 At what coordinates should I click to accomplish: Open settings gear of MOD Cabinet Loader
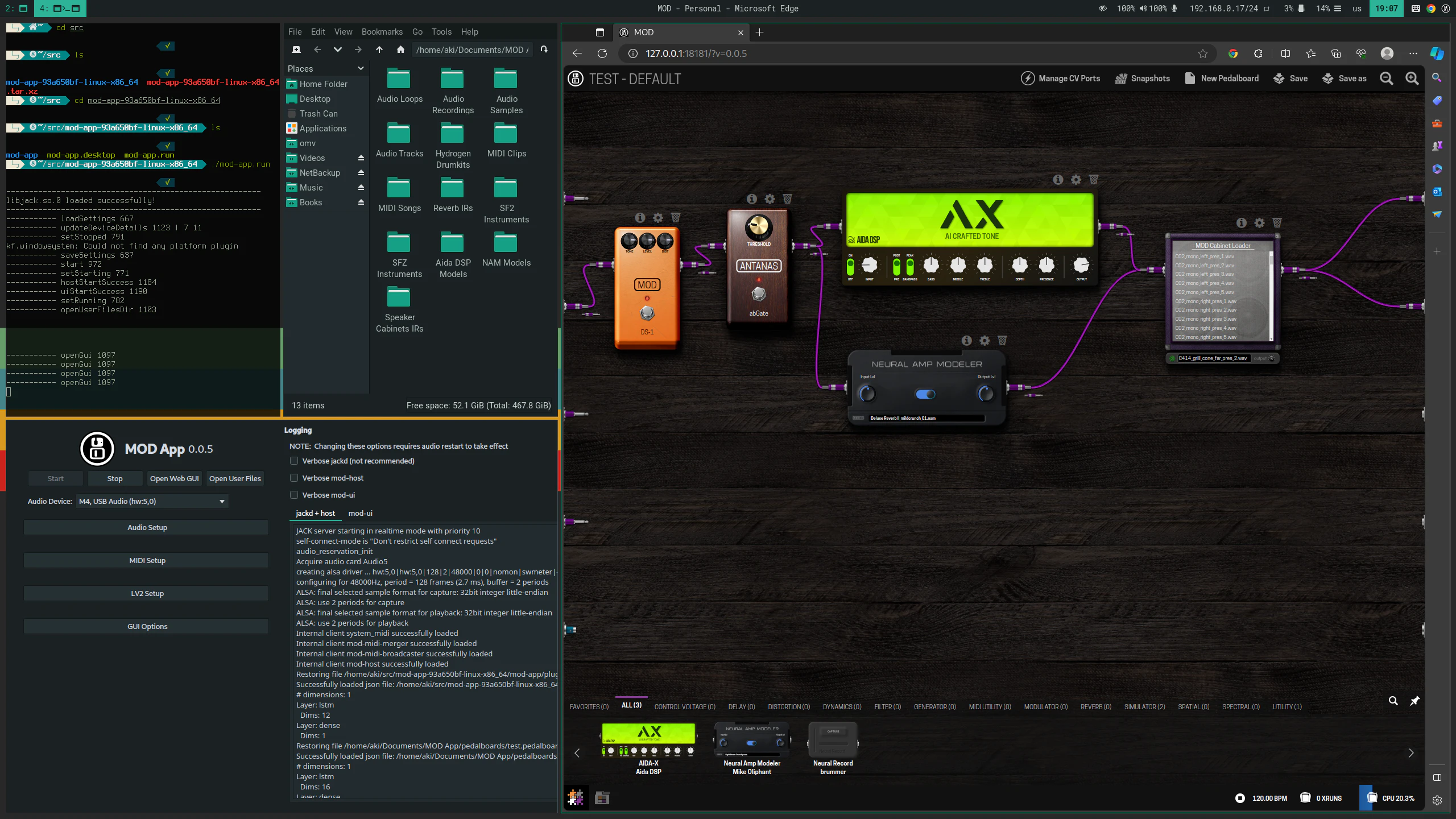tap(1259, 223)
